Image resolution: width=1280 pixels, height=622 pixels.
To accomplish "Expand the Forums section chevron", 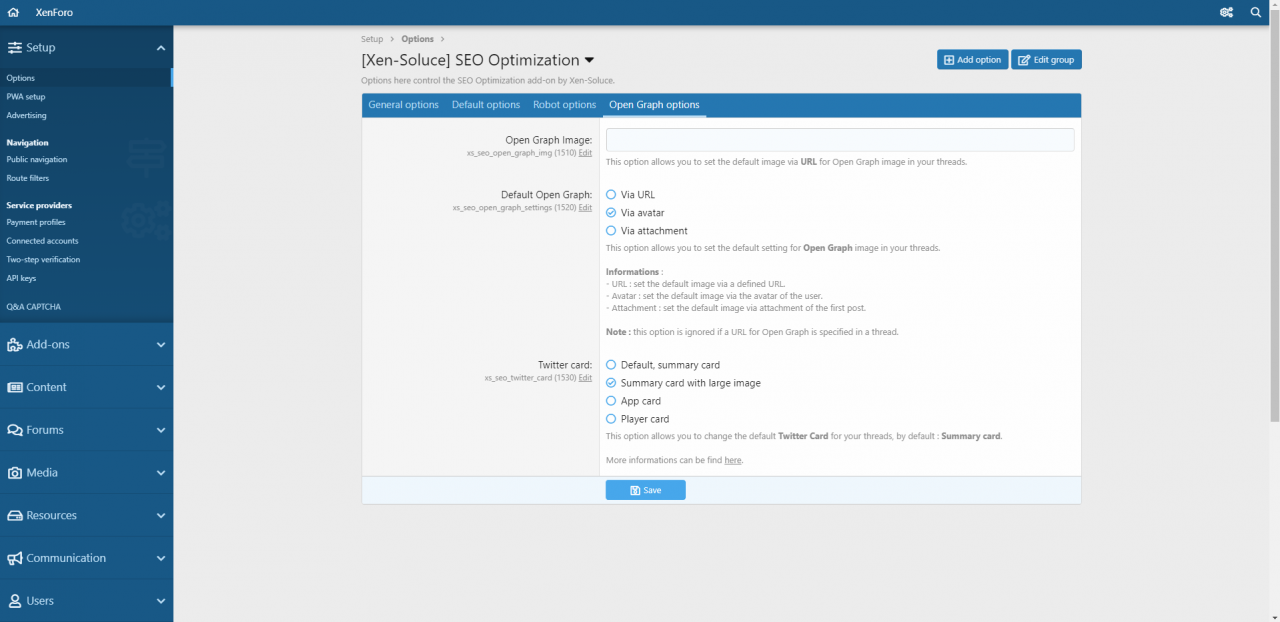I will click(161, 430).
